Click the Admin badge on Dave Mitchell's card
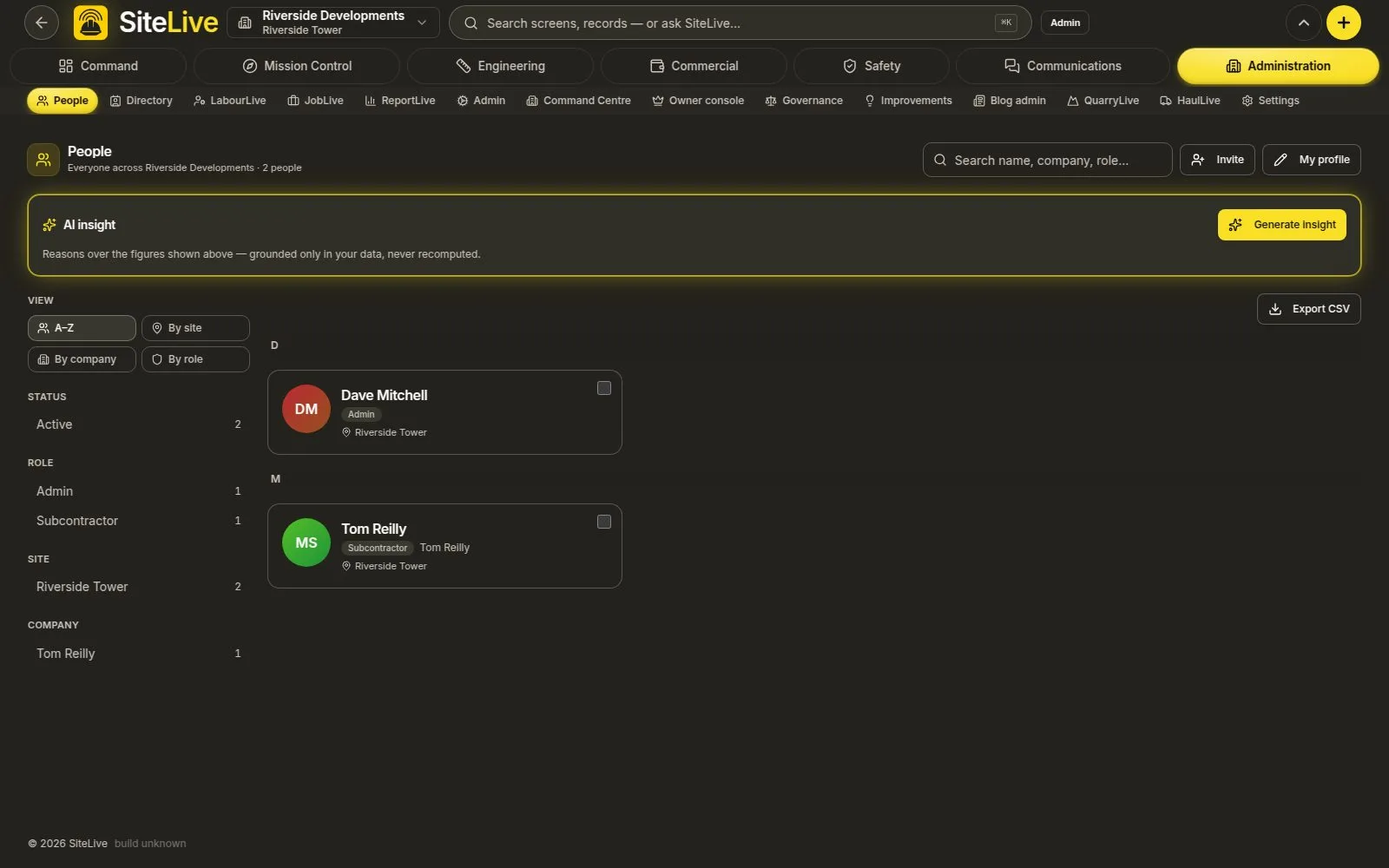This screenshot has width=1389, height=868. [361, 414]
